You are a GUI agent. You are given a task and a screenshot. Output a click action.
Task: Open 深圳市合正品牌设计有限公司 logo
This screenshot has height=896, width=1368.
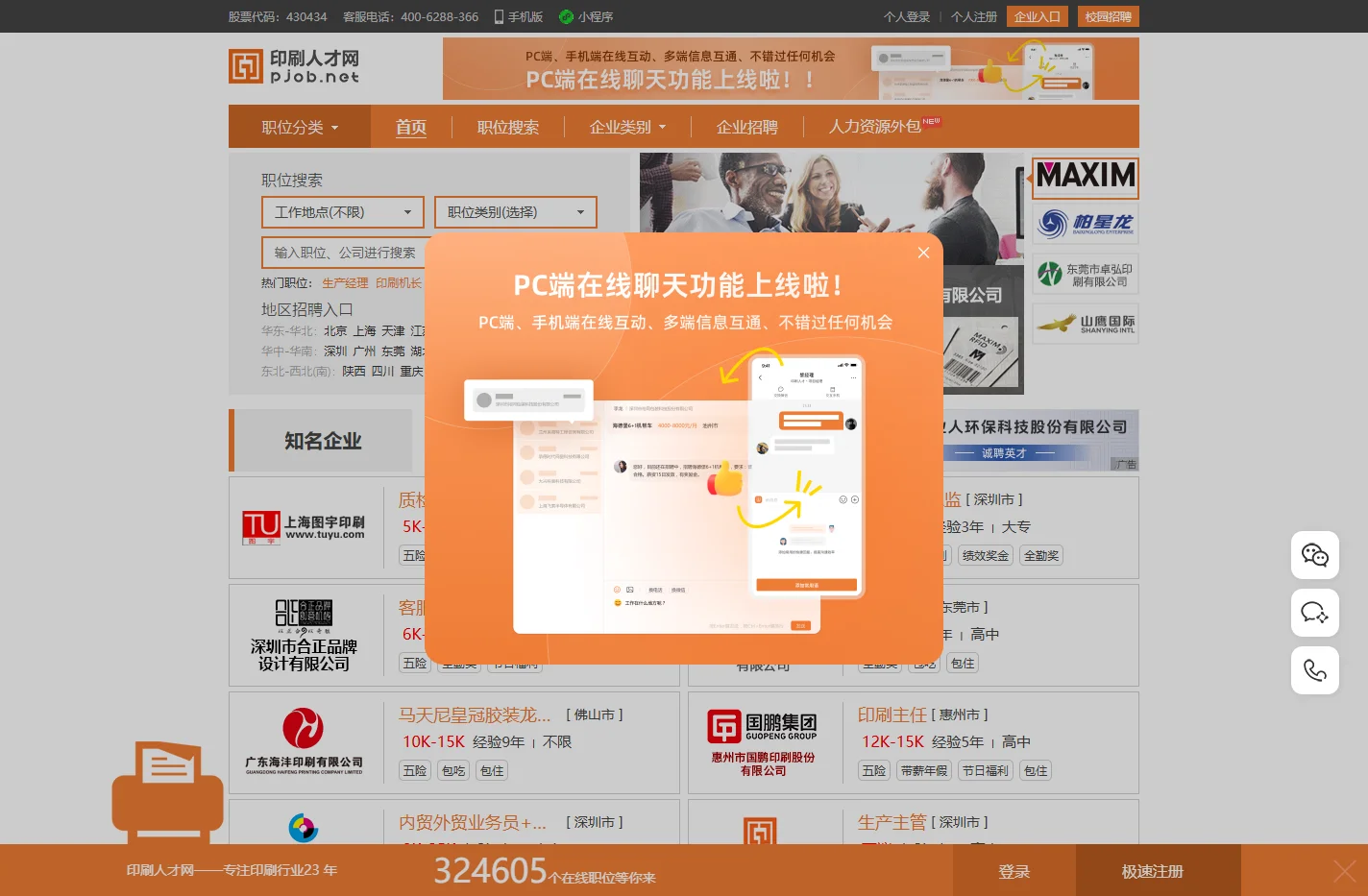tap(304, 635)
